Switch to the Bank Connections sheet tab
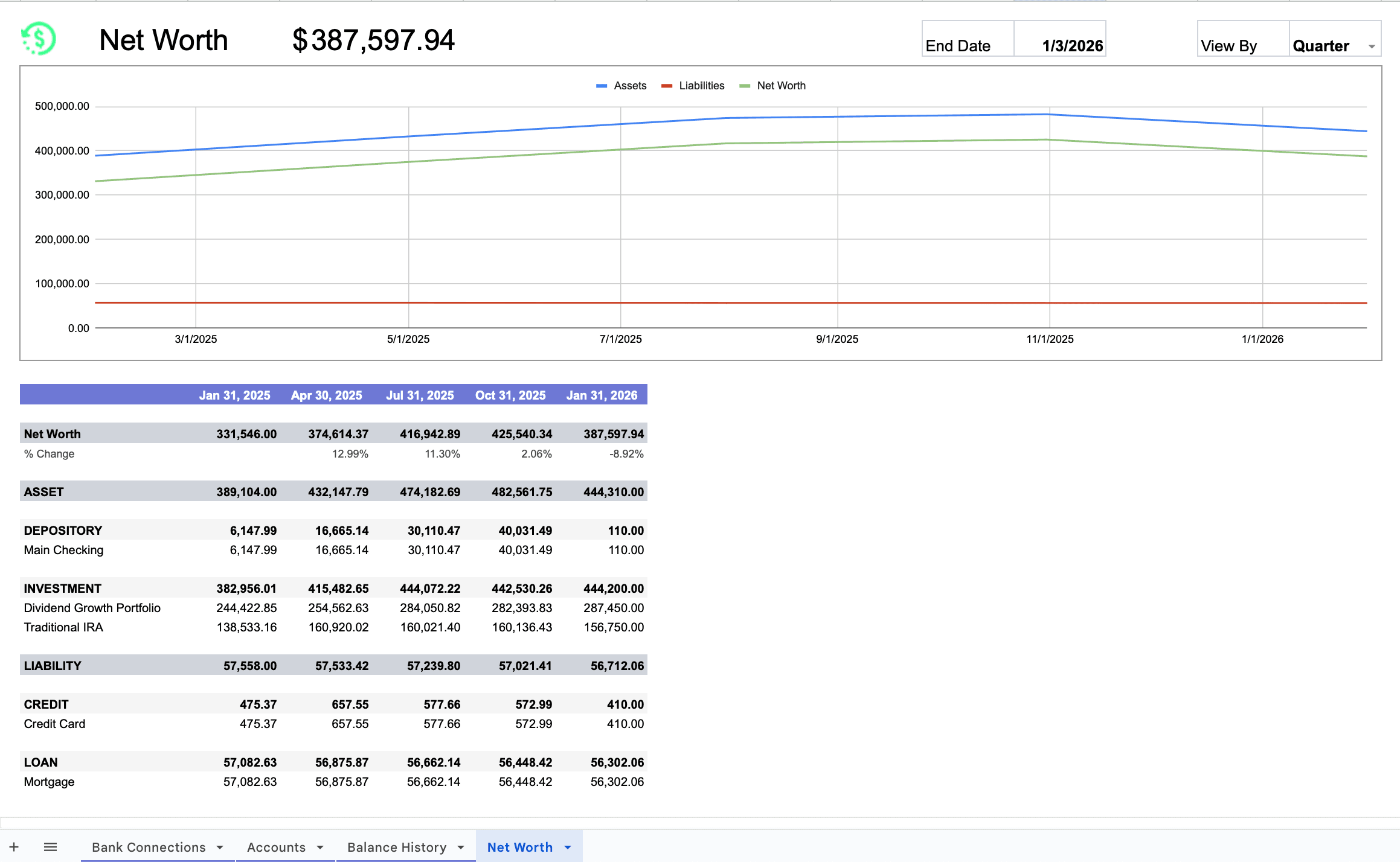The width and height of the screenshot is (1400, 862). click(x=149, y=847)
